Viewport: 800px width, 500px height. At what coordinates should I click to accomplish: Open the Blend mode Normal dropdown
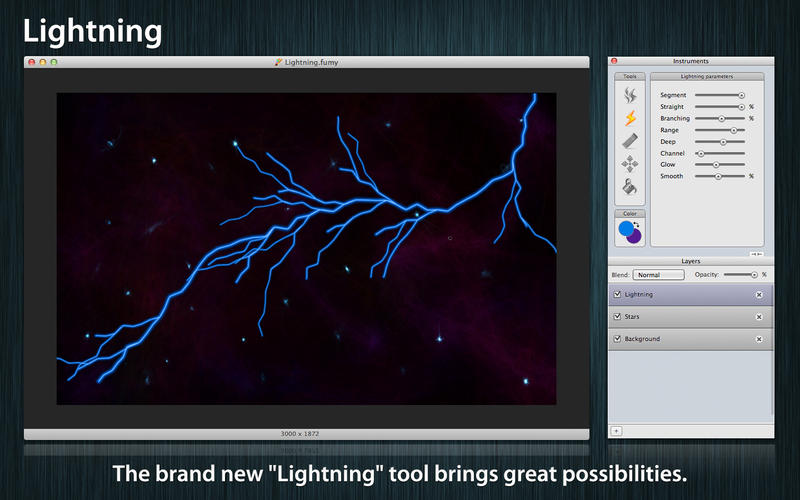pos(659,274)
